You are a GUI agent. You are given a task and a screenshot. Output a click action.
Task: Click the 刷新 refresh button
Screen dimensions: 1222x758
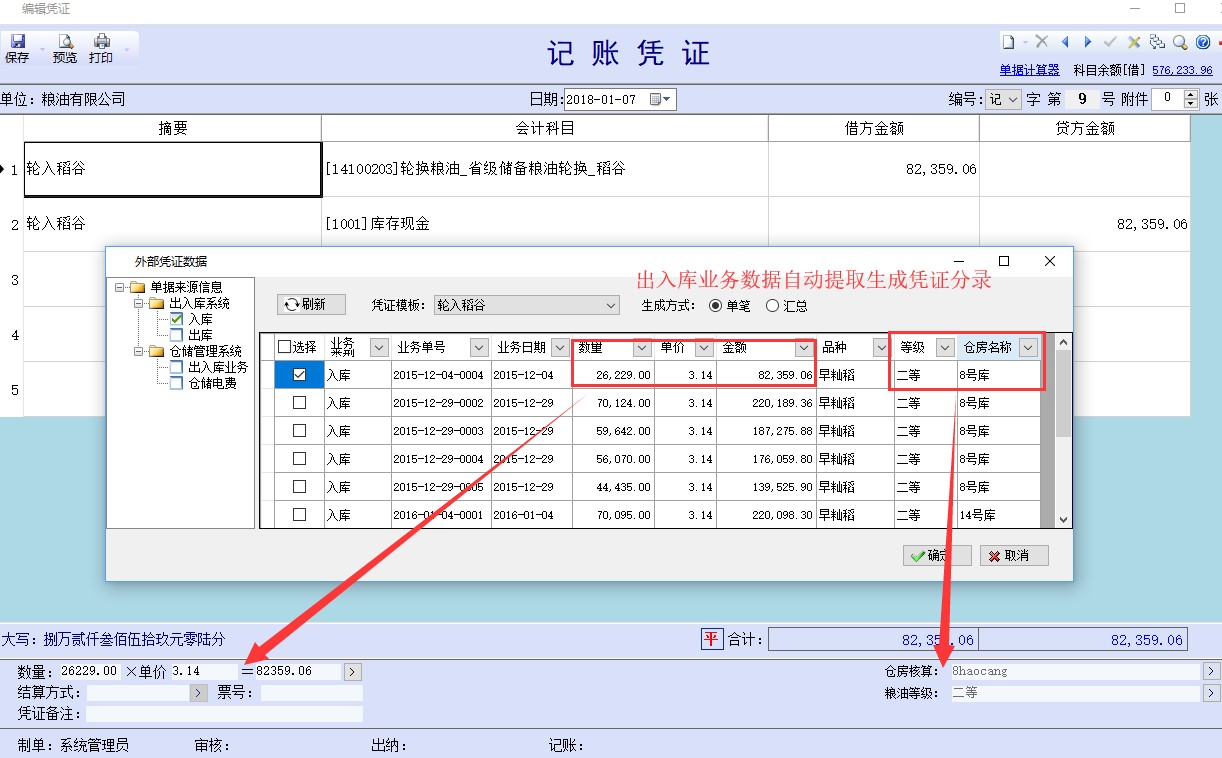(x=313, y=304)
